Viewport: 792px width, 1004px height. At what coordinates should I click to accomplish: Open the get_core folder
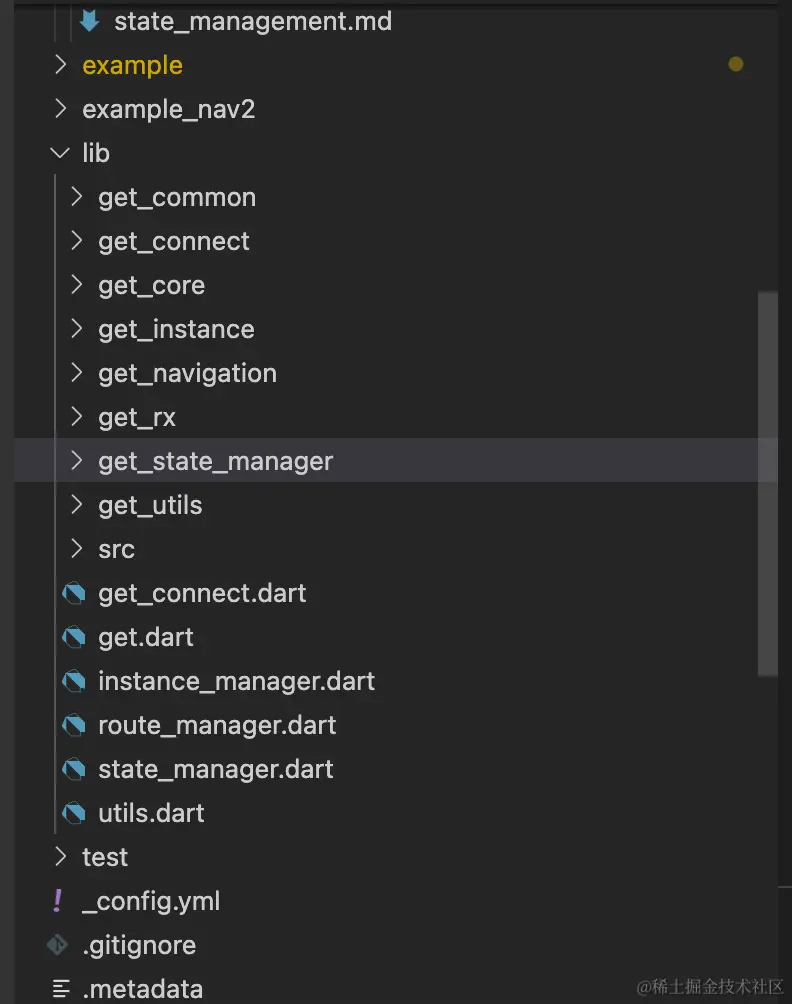[x=151, y=285]
